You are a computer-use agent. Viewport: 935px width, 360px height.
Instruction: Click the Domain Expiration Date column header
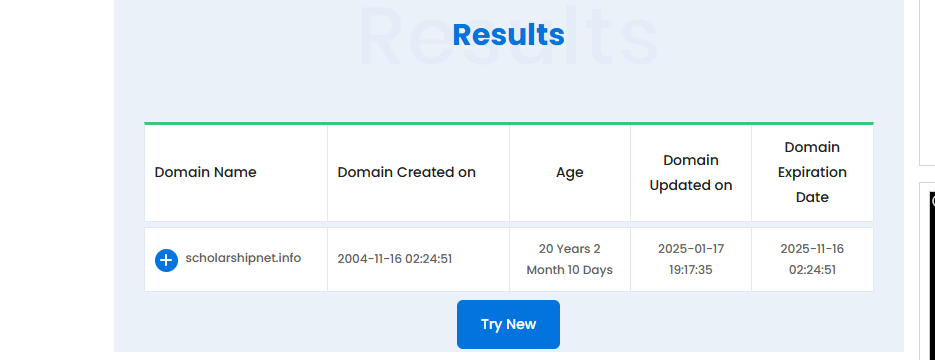[812, 172]
